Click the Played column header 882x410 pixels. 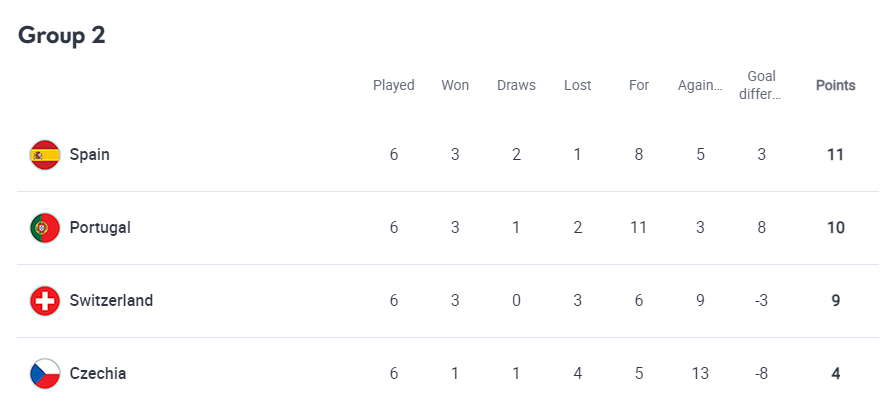pyautogui.click(x=394, y=85)
